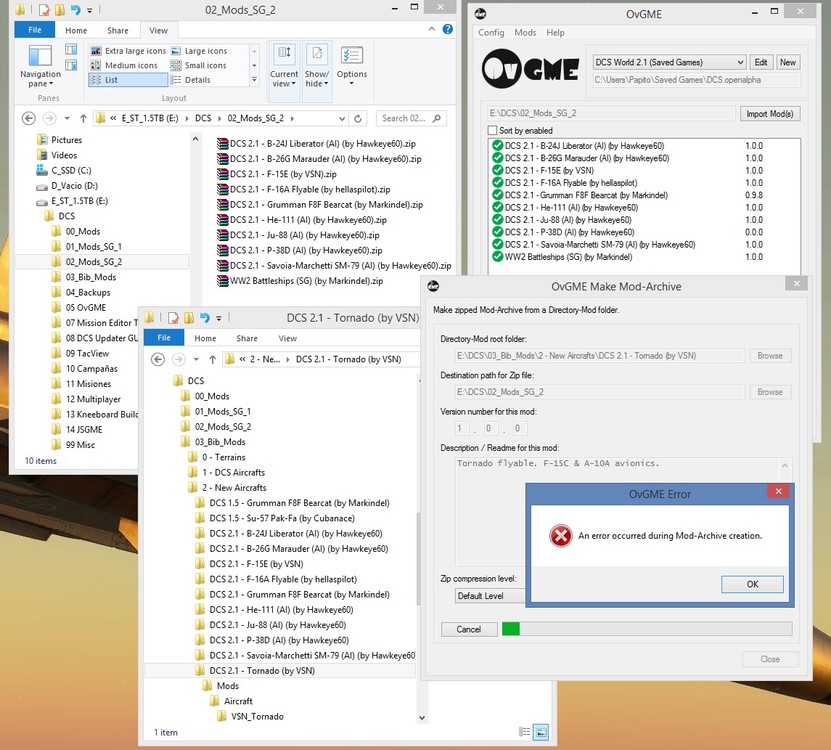Expand layout gallery more arrow

[x=254, y=80]
